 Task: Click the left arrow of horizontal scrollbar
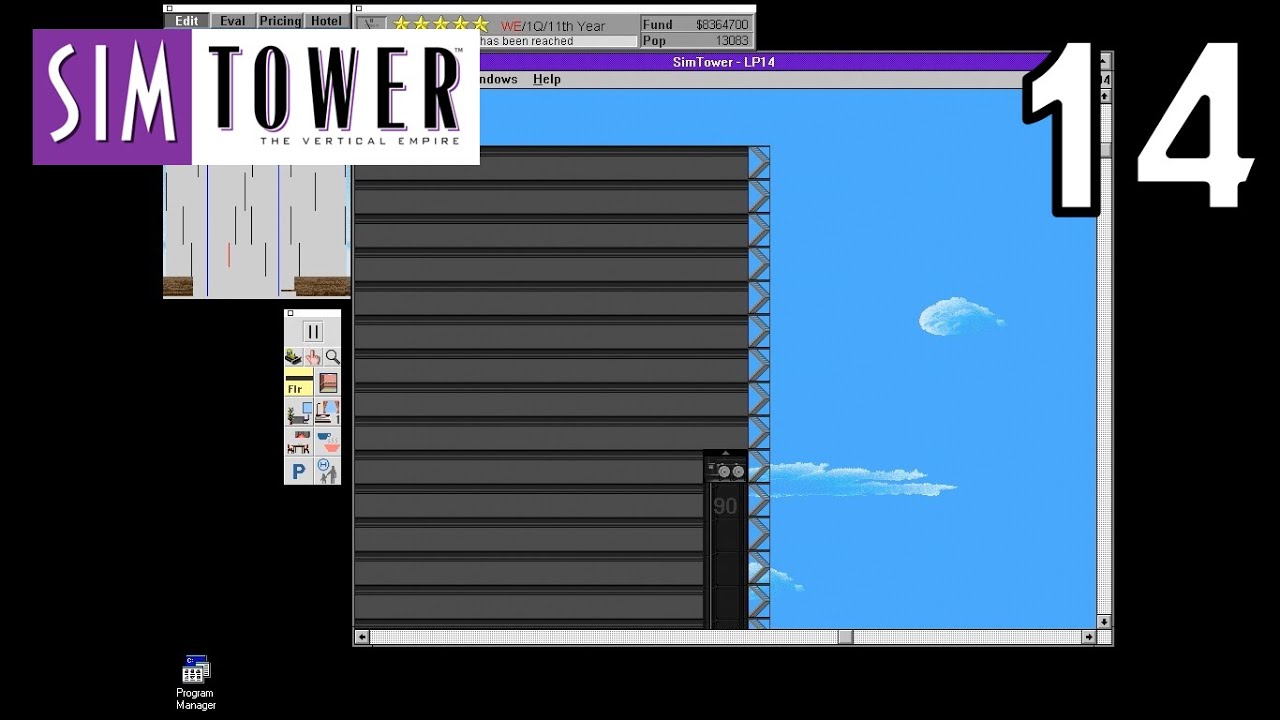pyautogui.click(x=362, y=637)
